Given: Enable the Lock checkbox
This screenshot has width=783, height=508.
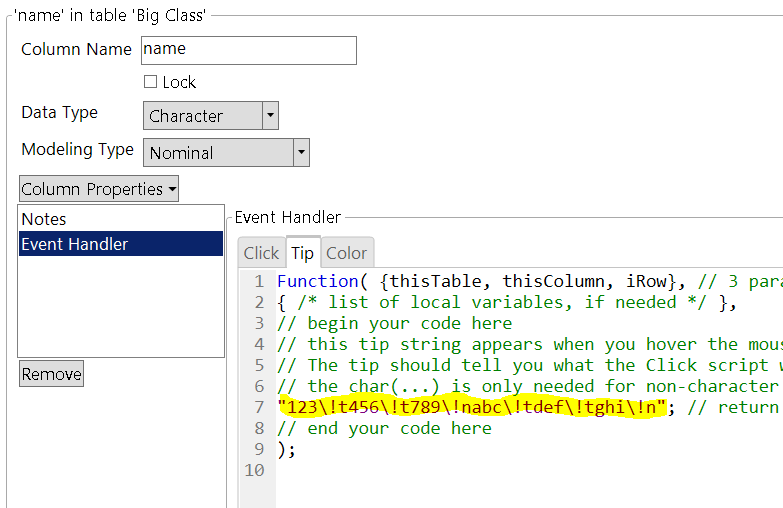Looking at the screenshot, I should [x=150, y=82].
